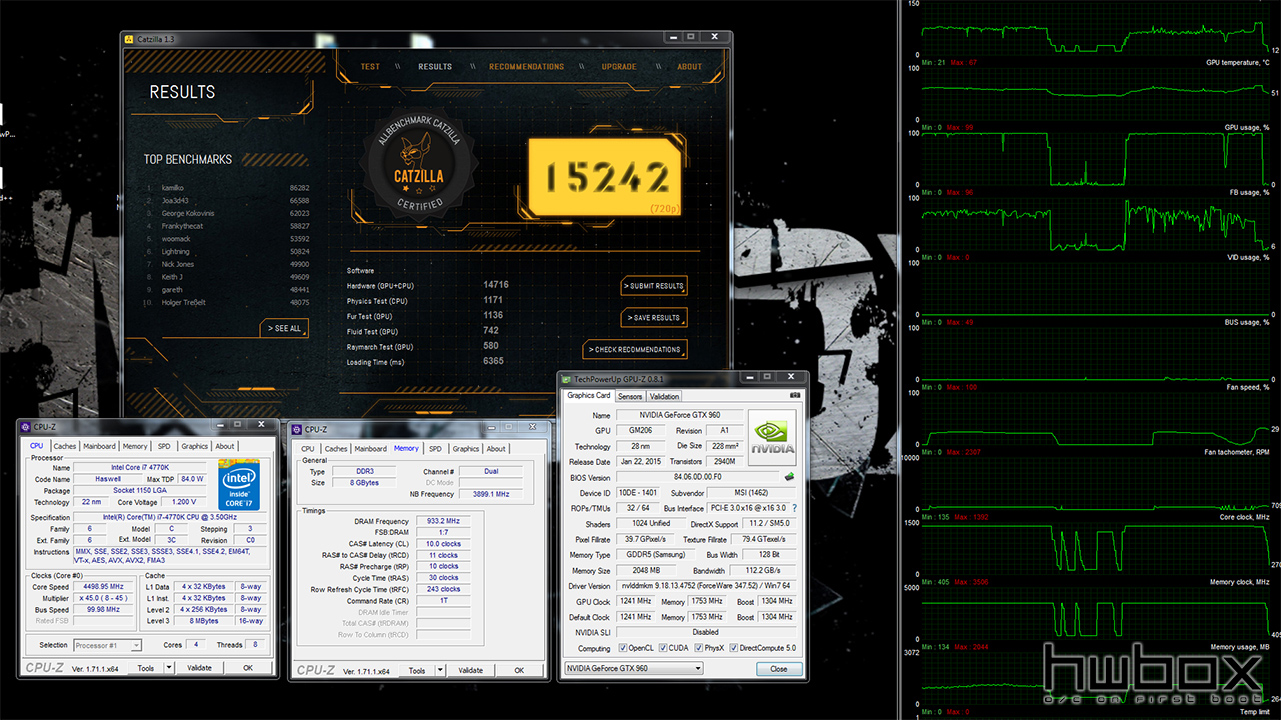This screenshot has height=720, width=1281.
Task: Click the SAVE RESULTS button
Action: click(654, 318)
